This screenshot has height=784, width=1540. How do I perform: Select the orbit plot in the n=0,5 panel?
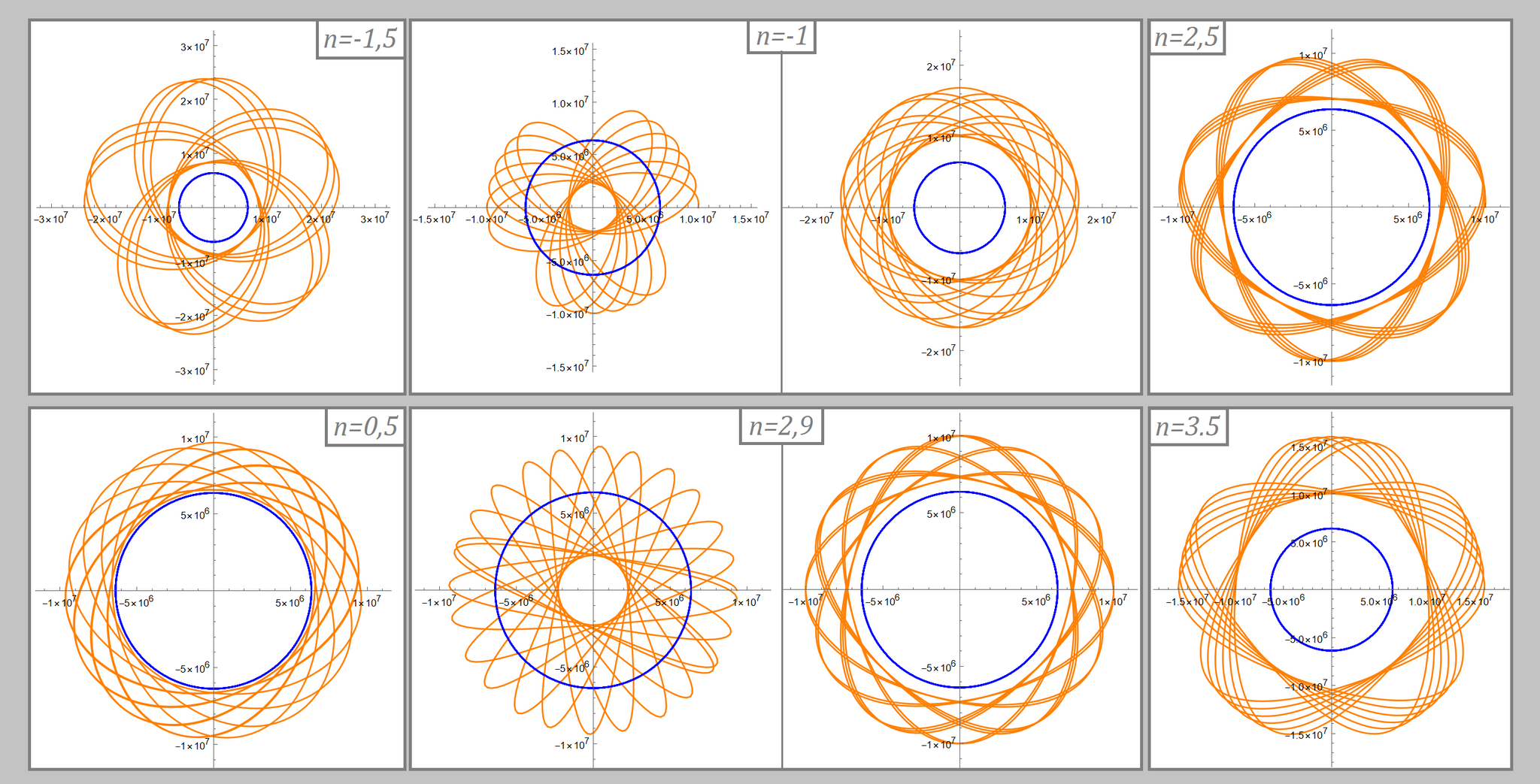click(x=214, y=590)
